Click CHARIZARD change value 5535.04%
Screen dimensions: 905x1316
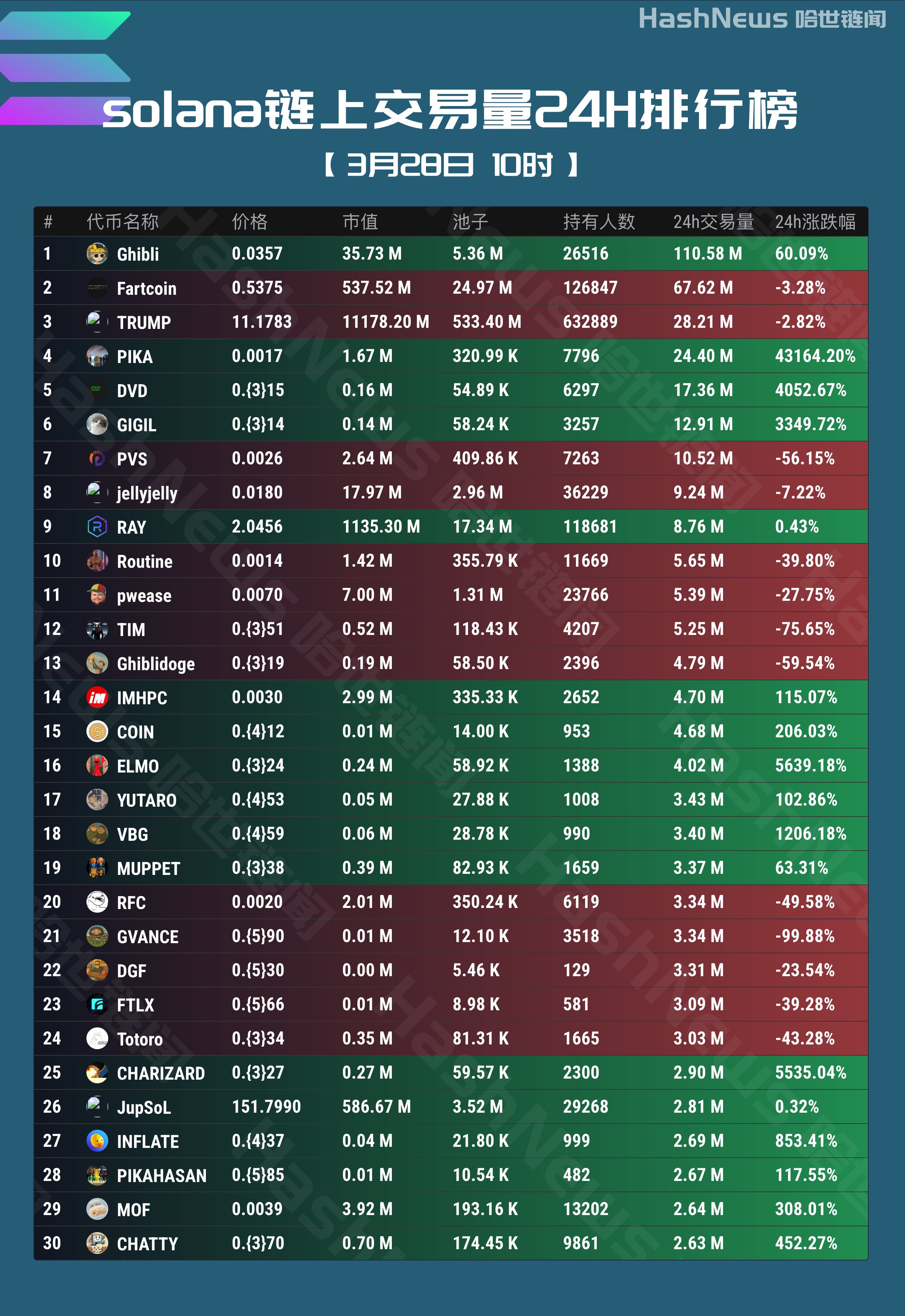click(x=811, y=1072)
